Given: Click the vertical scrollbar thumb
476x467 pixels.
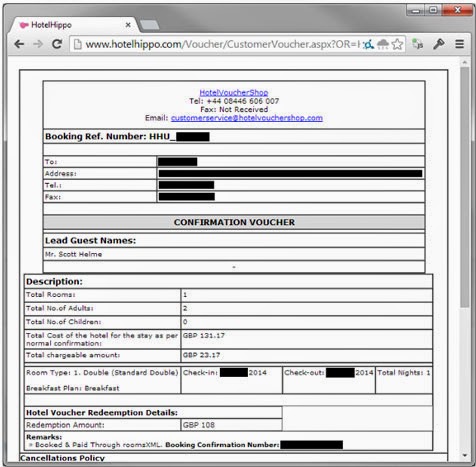Looking at the screenshot, I should click(465, 187).
